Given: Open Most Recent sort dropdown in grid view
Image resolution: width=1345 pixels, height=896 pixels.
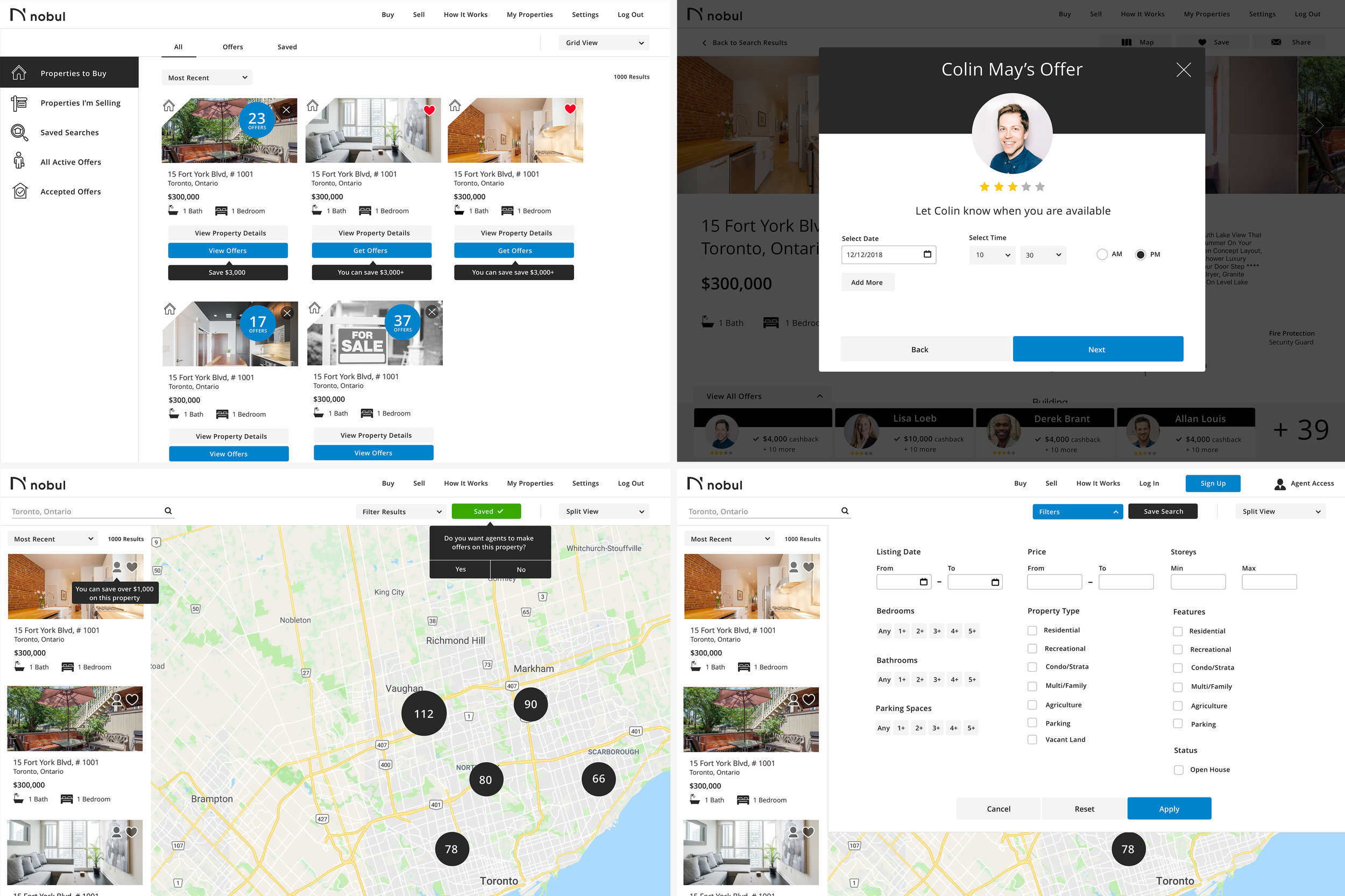Looking at the screenshot, I should pyautogui.click(x=207, y=77).
